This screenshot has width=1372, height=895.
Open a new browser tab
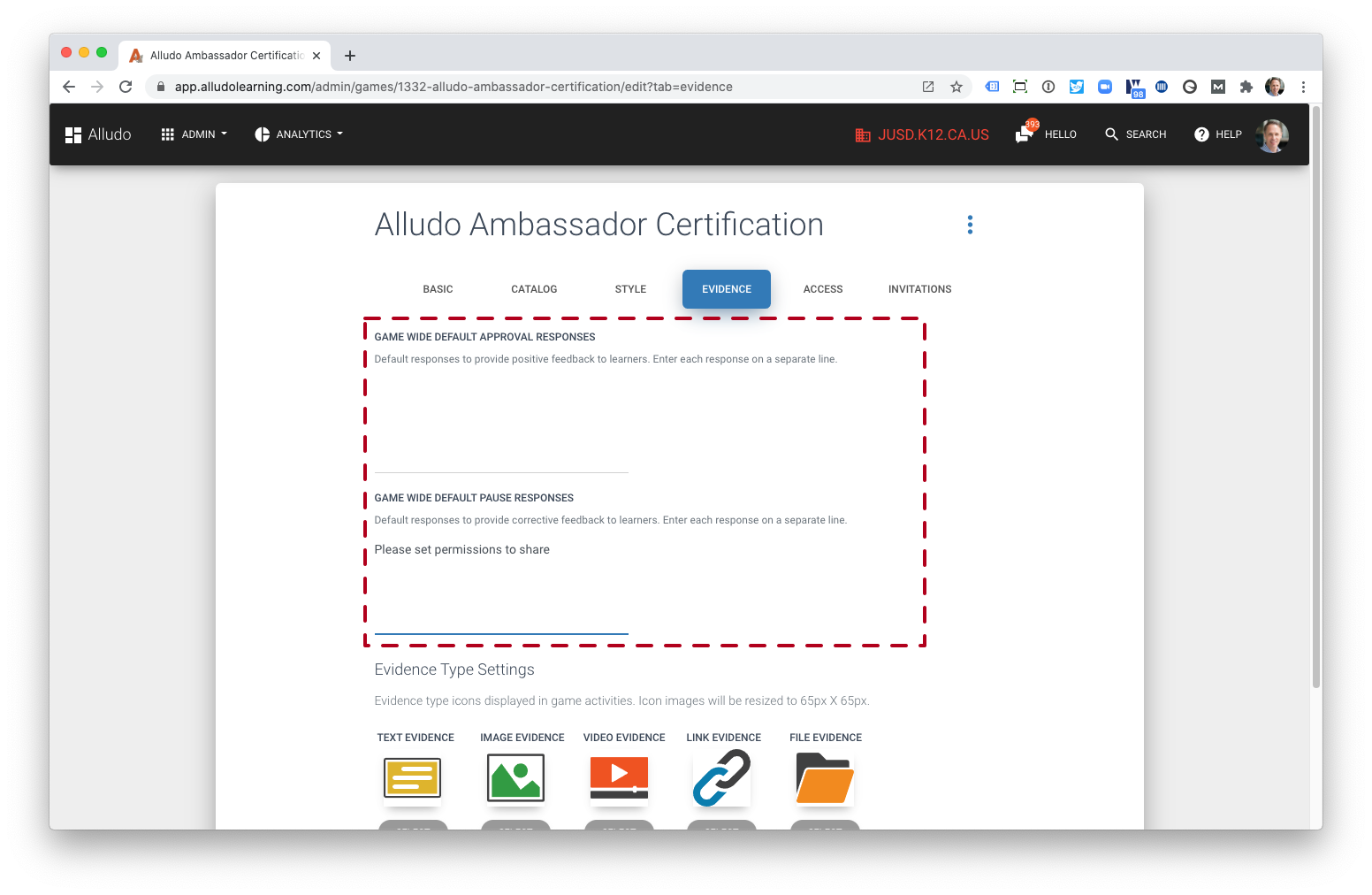(350, 56)
